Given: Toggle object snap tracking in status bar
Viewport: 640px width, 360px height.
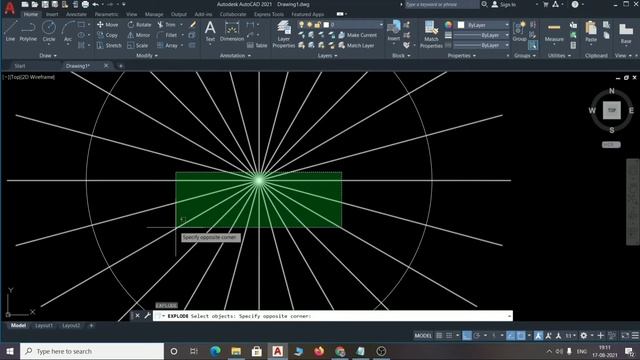Looking at the screenshot, I should pyautogui.click(x=511, y=336).
